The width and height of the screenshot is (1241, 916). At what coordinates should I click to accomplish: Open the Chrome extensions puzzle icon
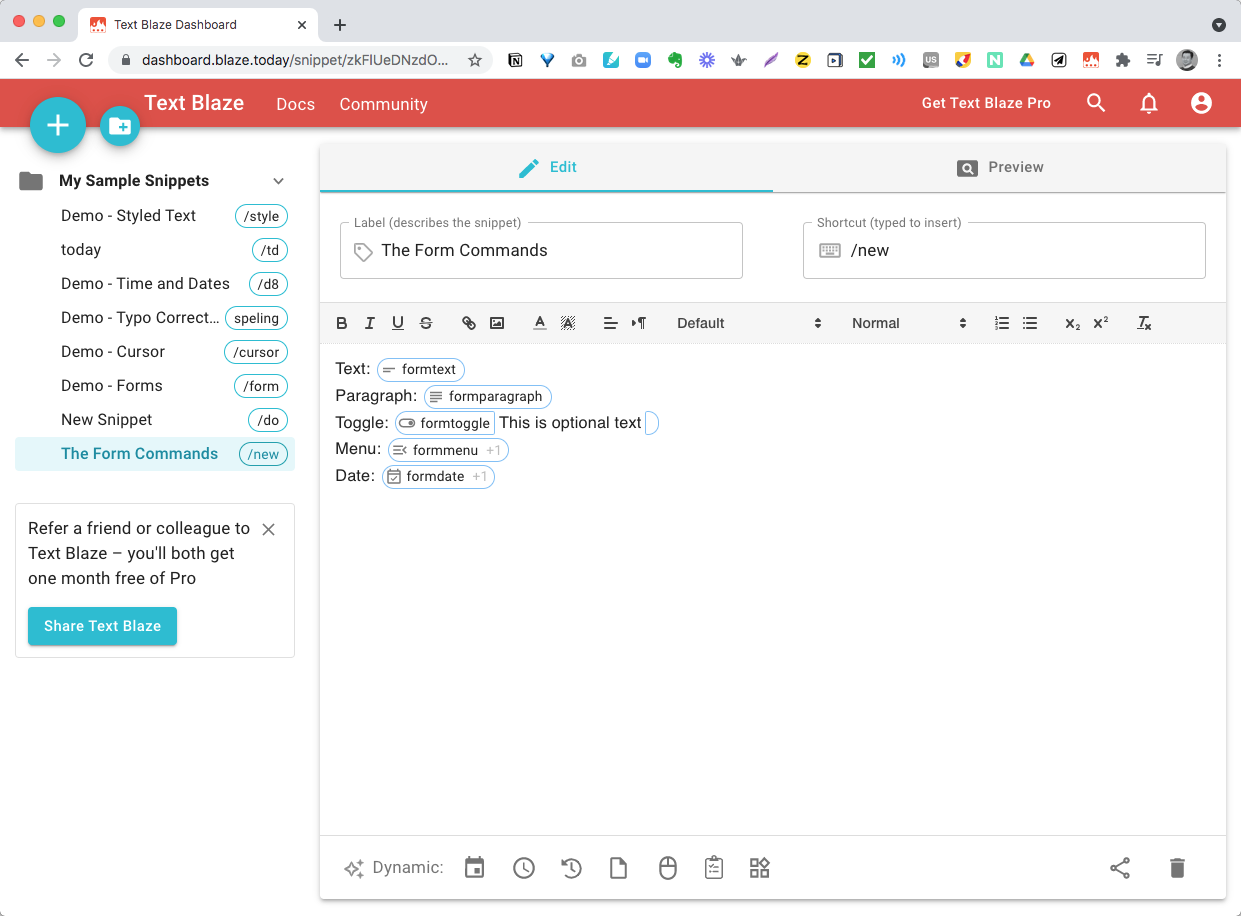[1123, 60]
